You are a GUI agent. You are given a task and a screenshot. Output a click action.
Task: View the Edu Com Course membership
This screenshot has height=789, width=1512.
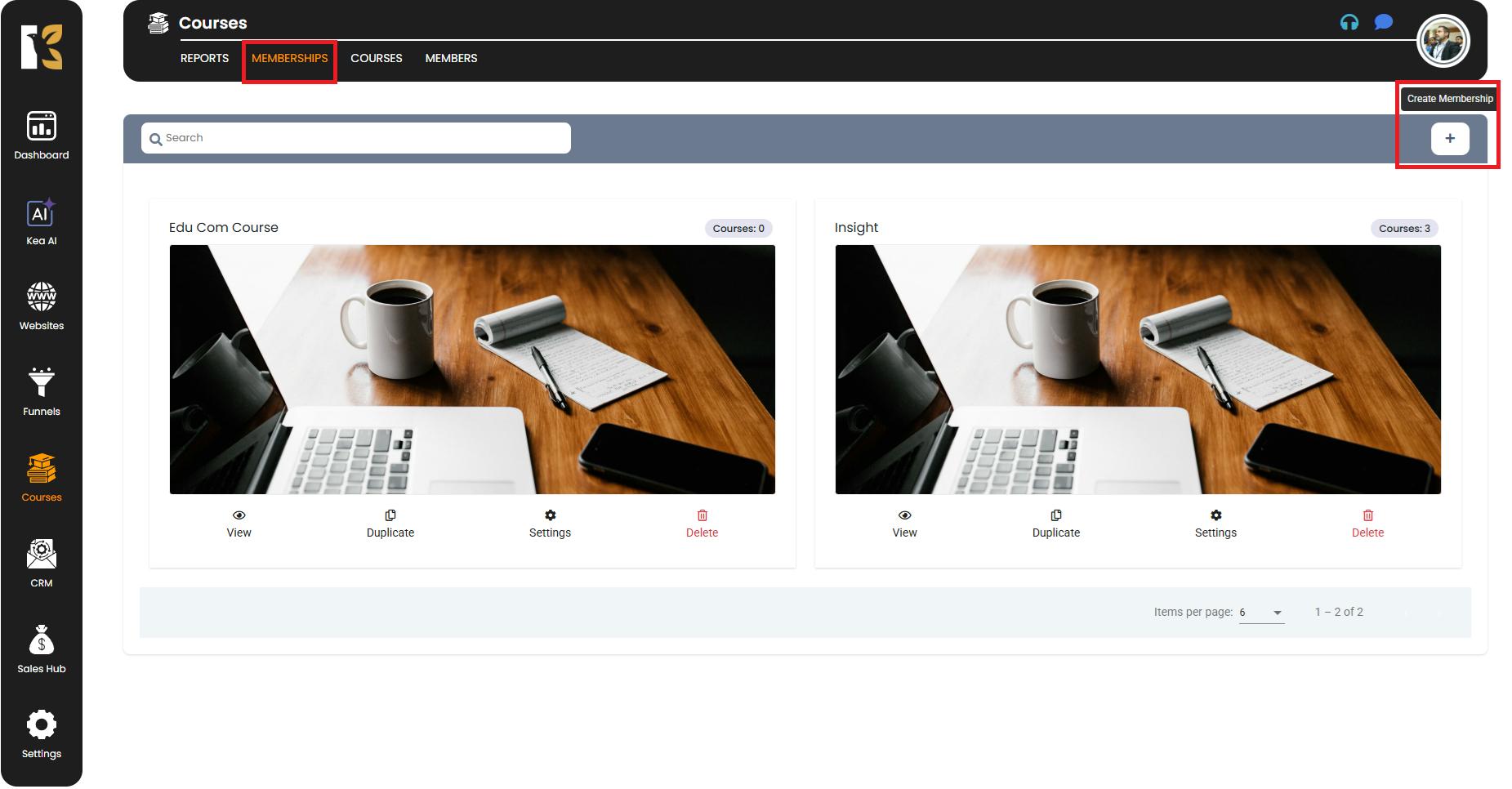(x=239, y=524)
